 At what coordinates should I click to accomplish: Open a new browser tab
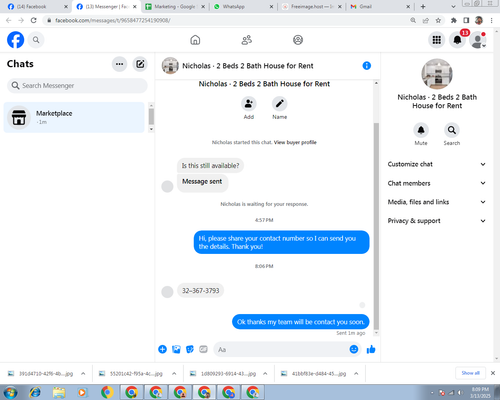pos(423,7)
